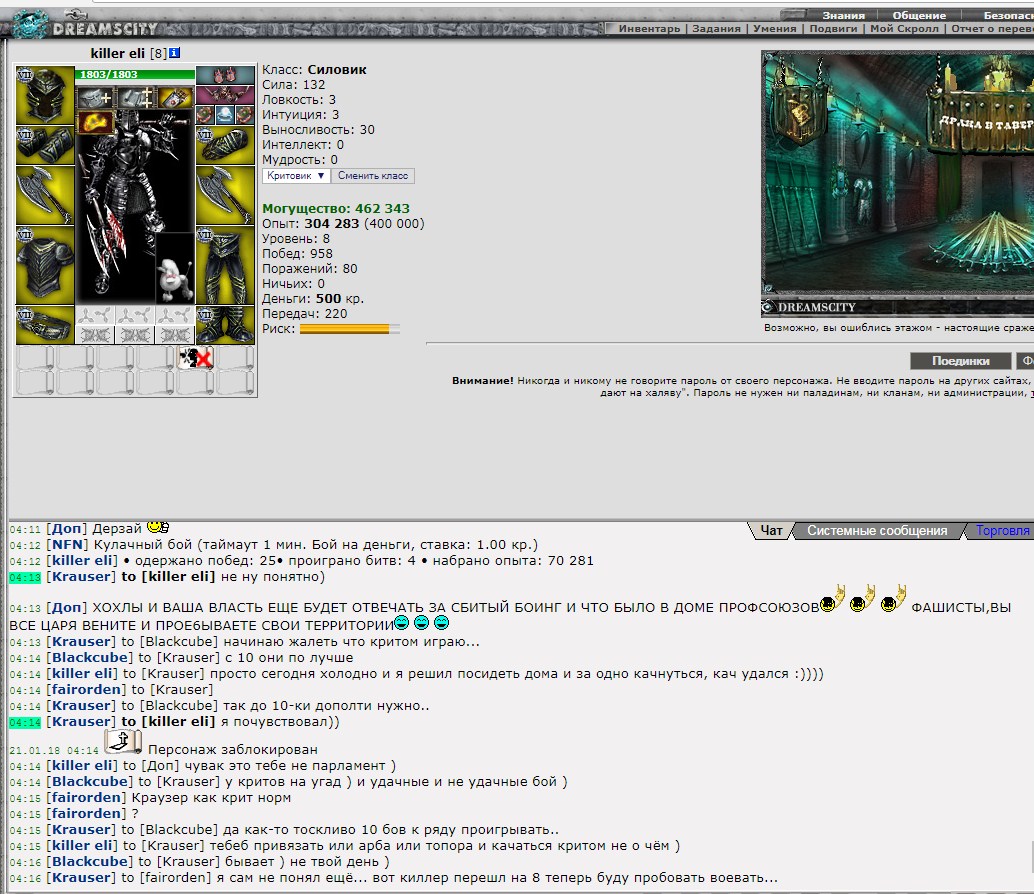The height and width of the screenshot is (894, 1034).
Task: Use the scroll with red cross icon
Action: click(195, 358)
